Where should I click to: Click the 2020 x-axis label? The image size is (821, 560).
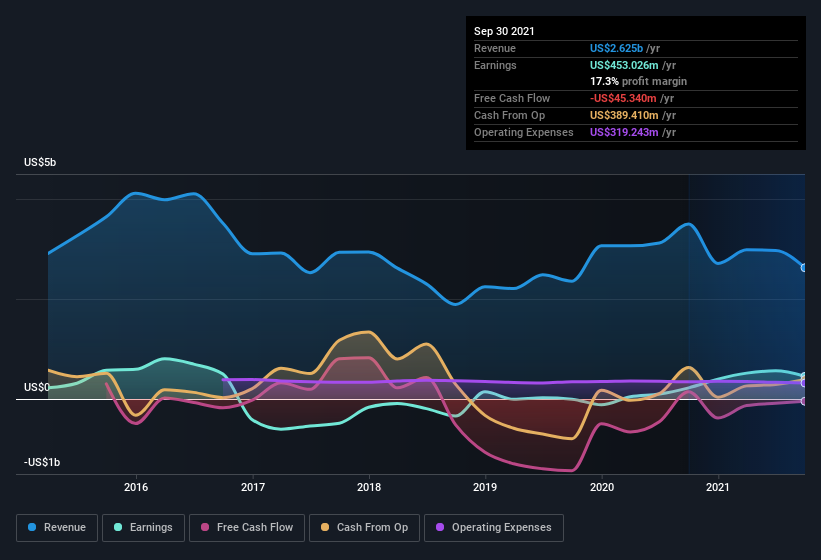coord(602,487)
